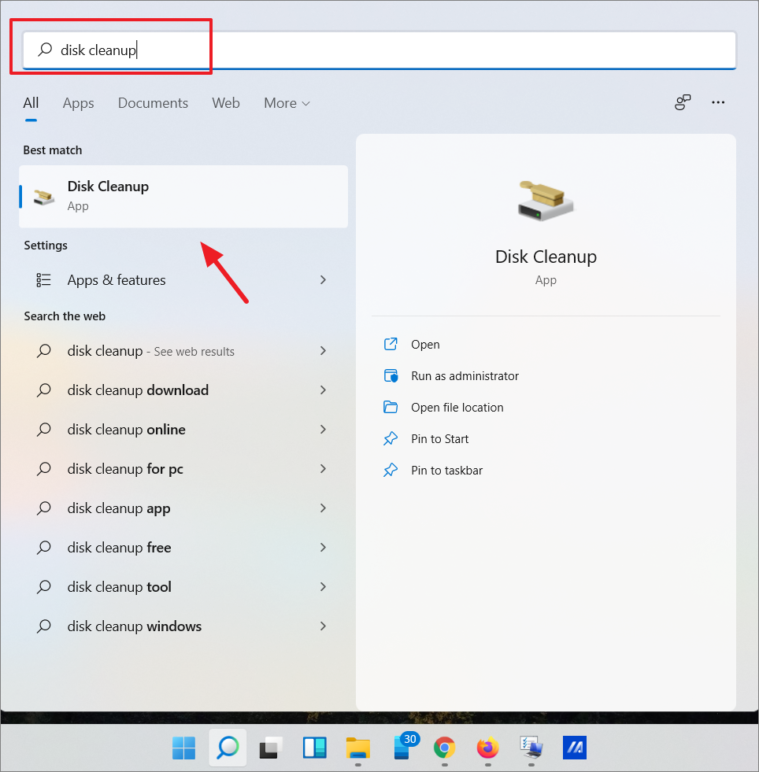Expand the disk cleanup app chevron
The width and height of the screenshot is (759, 772).
(323, 508)
